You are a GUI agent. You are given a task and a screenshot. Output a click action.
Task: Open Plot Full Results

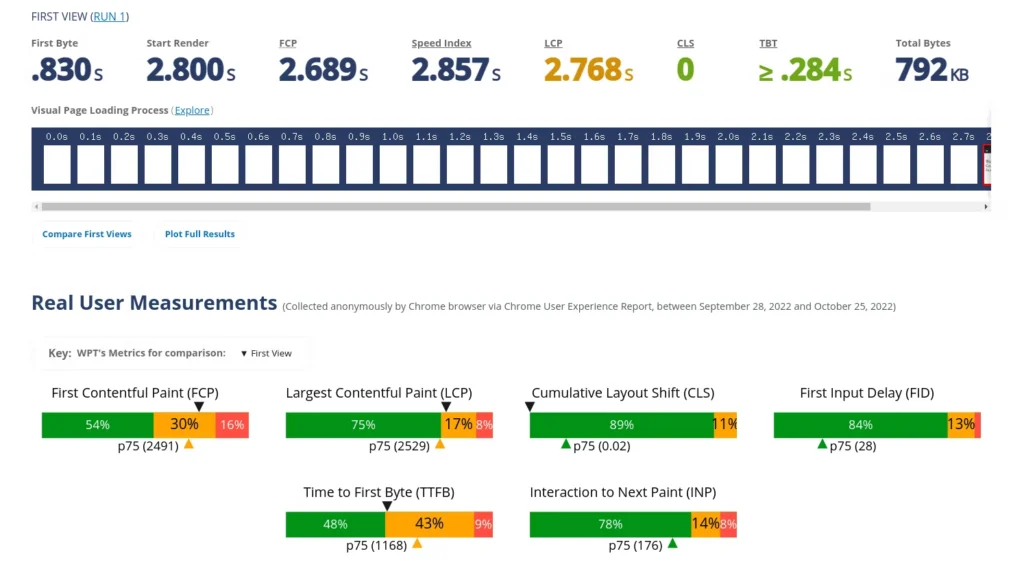(x=200, y=234)
